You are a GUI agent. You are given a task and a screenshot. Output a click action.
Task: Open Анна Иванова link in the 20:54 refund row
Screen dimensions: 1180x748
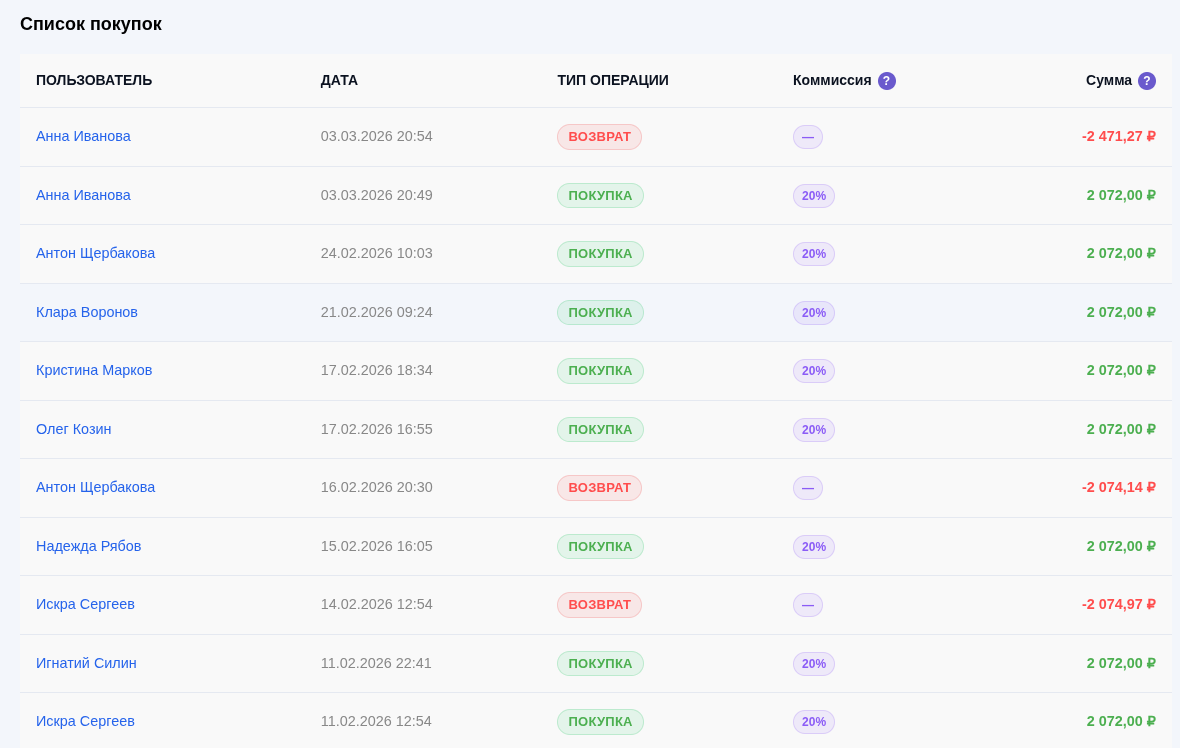[83, 136]
